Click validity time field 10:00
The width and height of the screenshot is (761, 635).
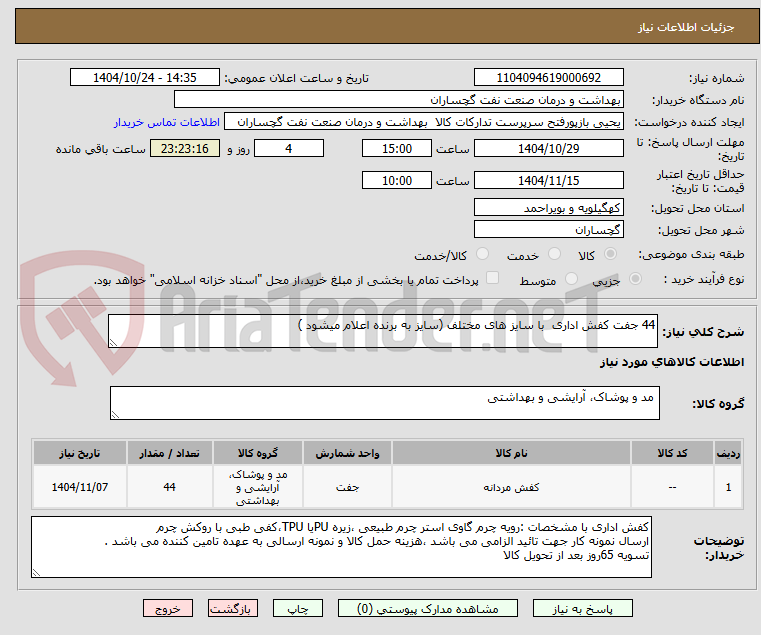(x=397, y=180)
